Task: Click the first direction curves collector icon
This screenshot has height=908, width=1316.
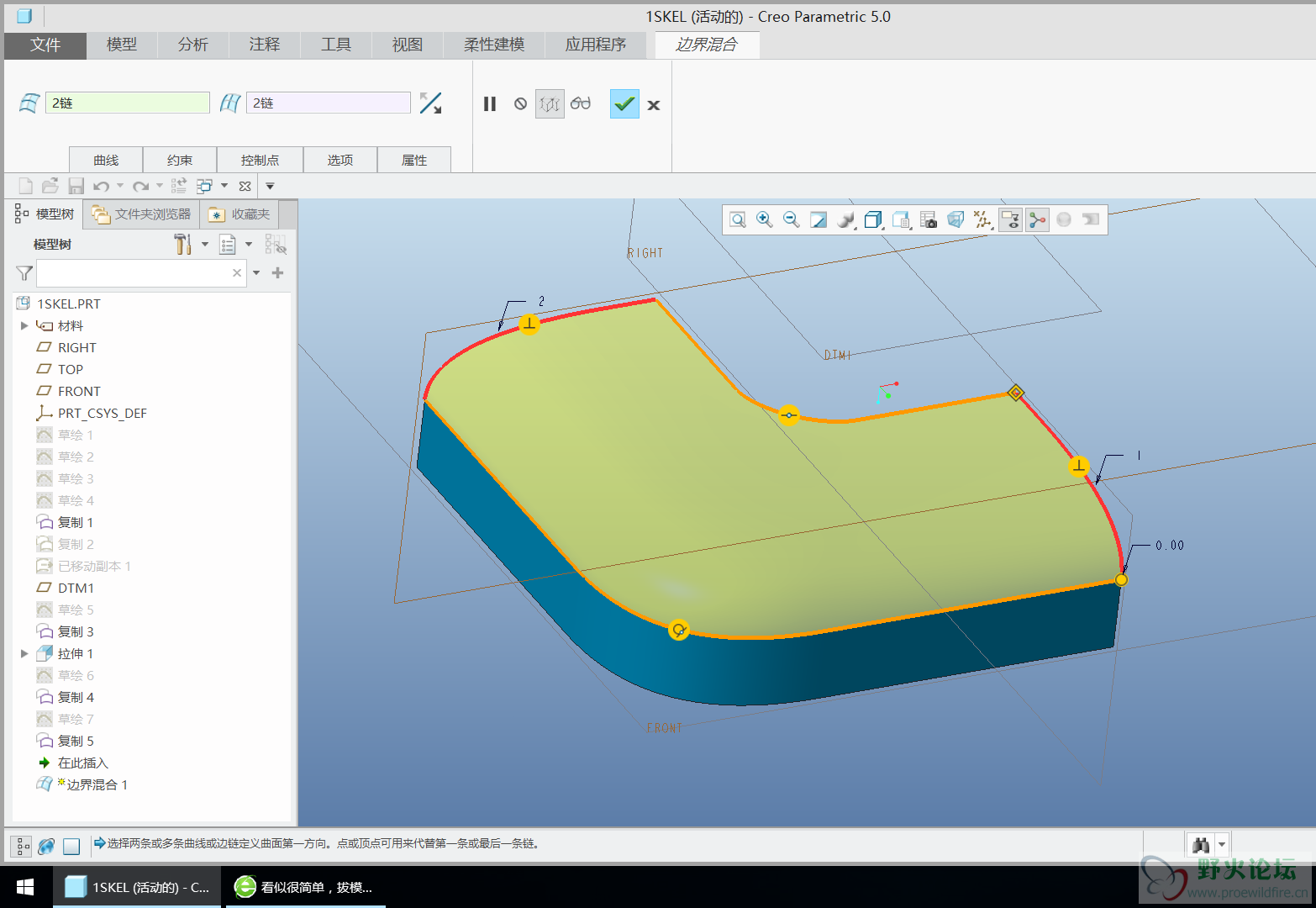Action: (29, 103)
